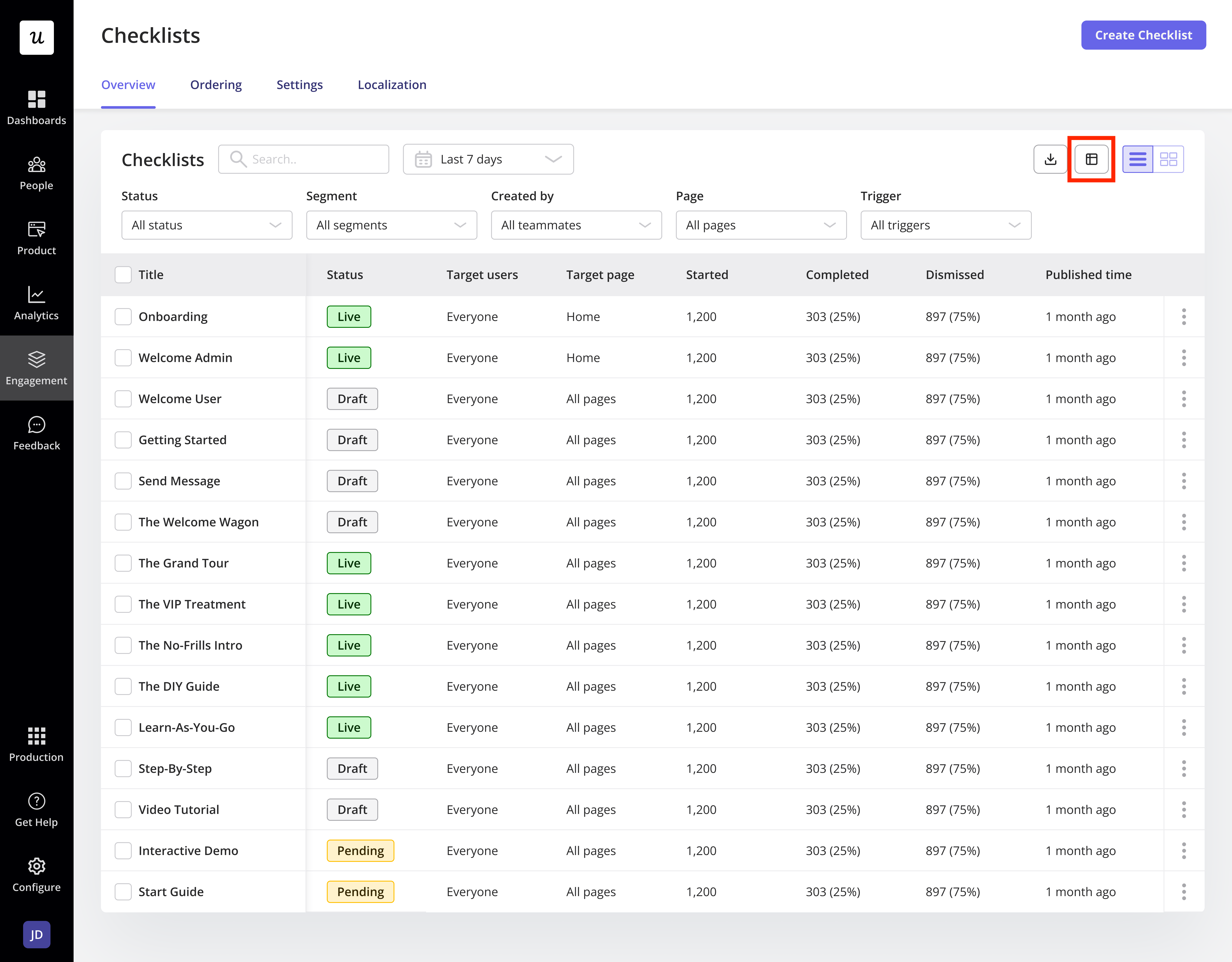The height and width of the screenshot is (962, 1232).
Task: Click the Draft badge for Step-By-Step
Action: pos(352,769)
